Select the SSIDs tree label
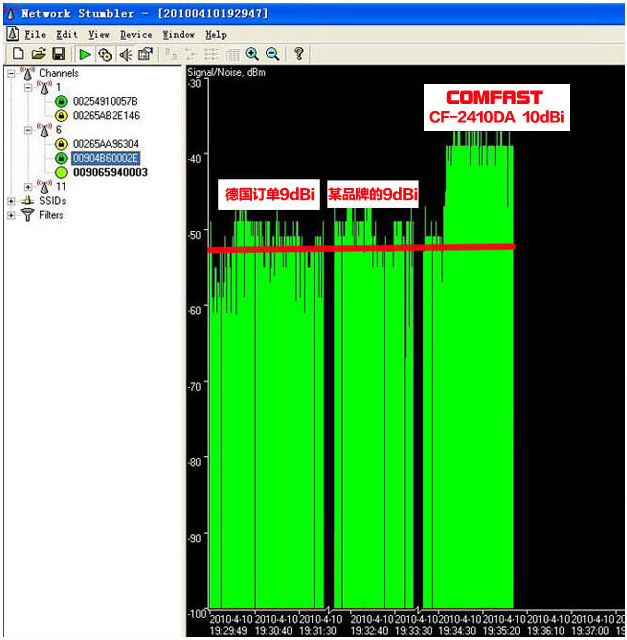This screenshot has height=640, width=627. 53,200
